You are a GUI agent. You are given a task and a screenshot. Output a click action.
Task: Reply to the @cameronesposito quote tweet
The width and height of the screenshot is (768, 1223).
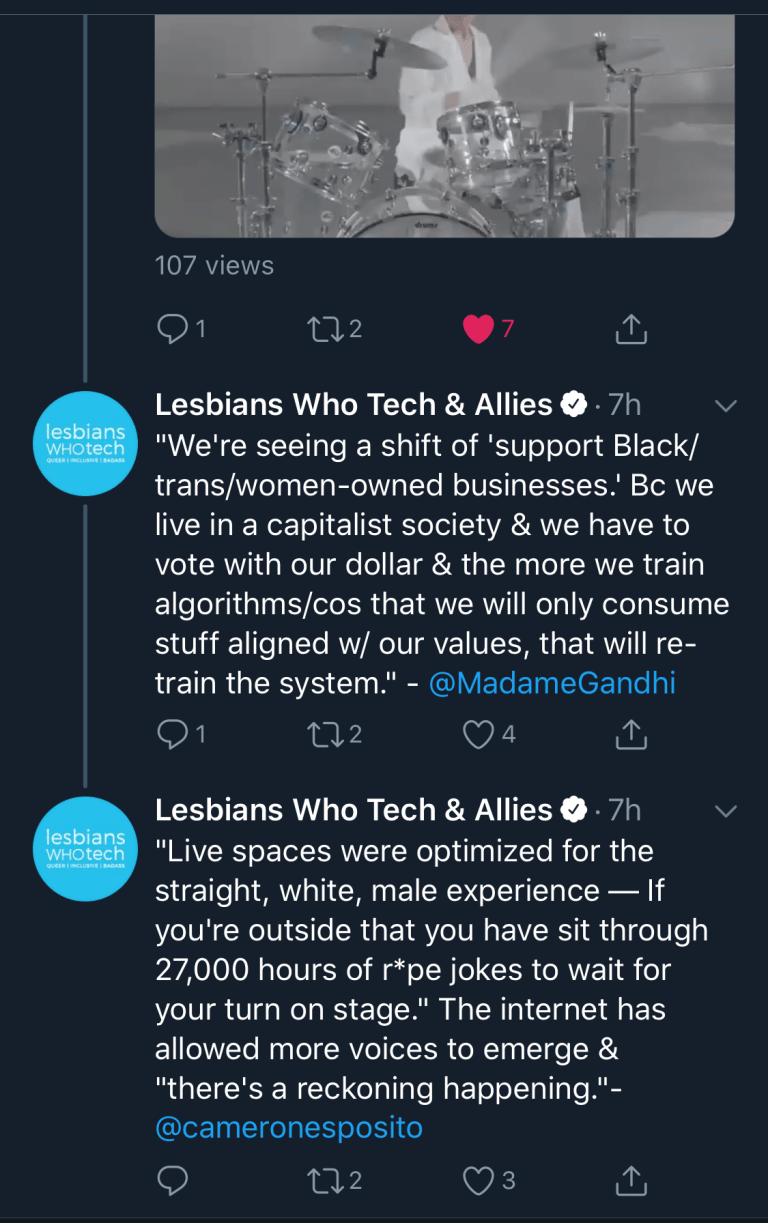click(174, 1180)
